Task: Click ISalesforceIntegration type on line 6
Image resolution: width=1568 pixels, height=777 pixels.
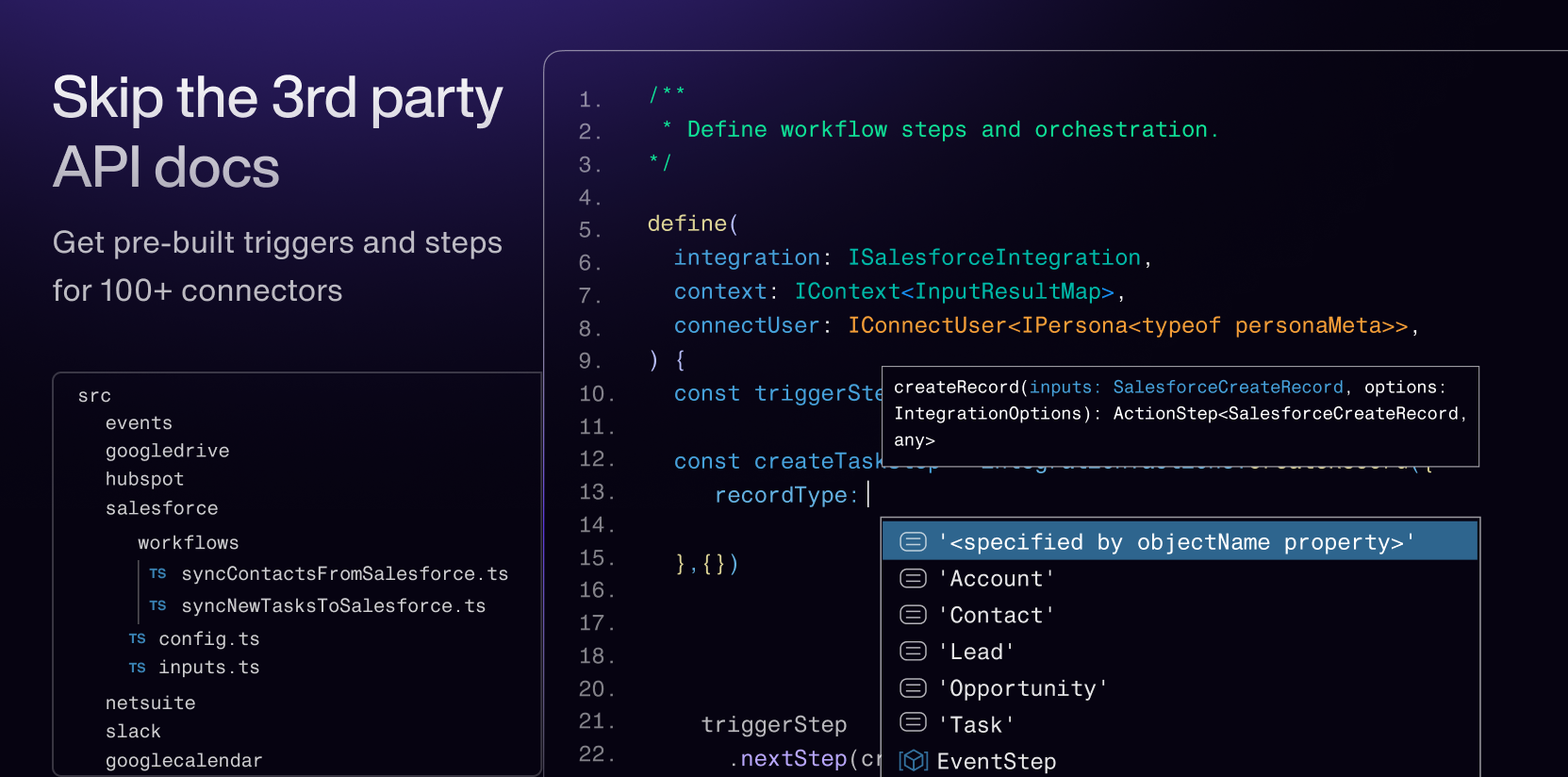Action: pyautogui.click(x=994, y=258)
